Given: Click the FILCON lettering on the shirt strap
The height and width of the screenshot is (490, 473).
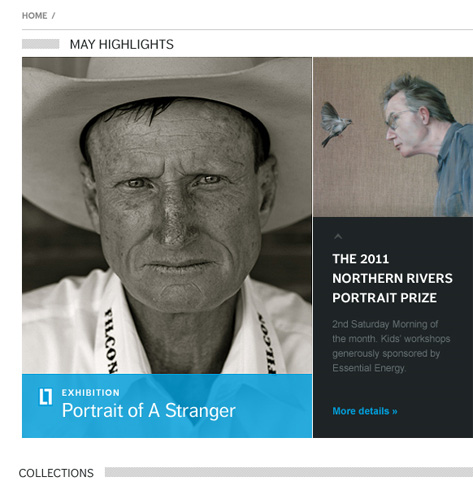Looking at the screenshot, I should click(111, 340).
